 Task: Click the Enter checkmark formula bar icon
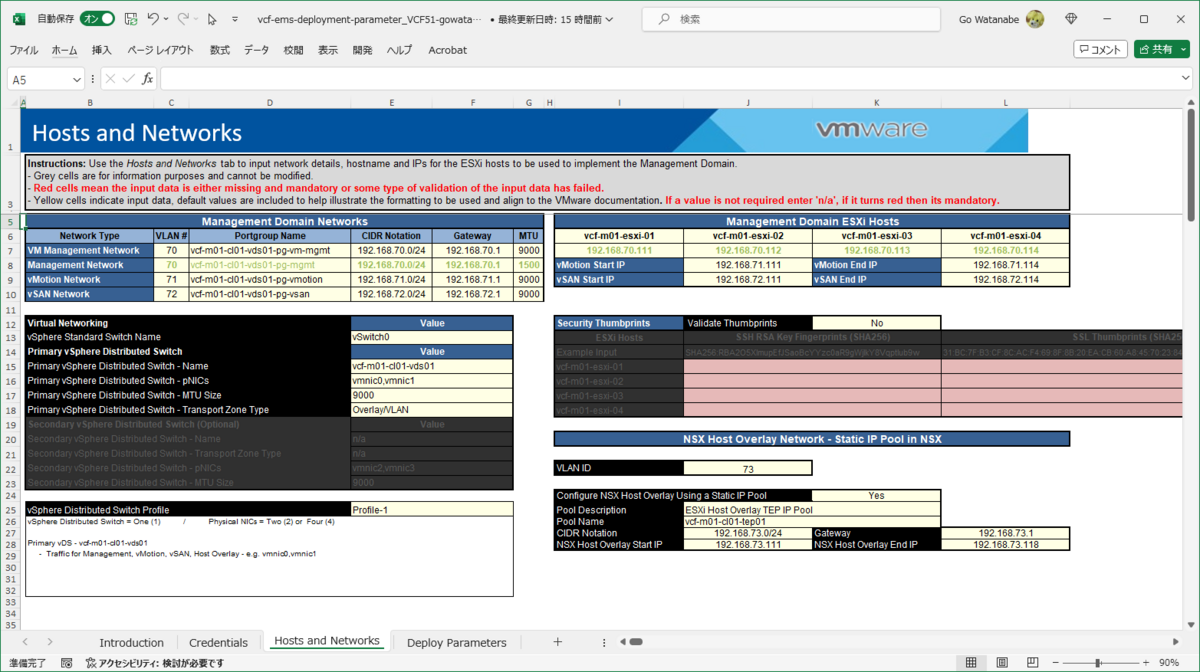click(x=129, y=79)
